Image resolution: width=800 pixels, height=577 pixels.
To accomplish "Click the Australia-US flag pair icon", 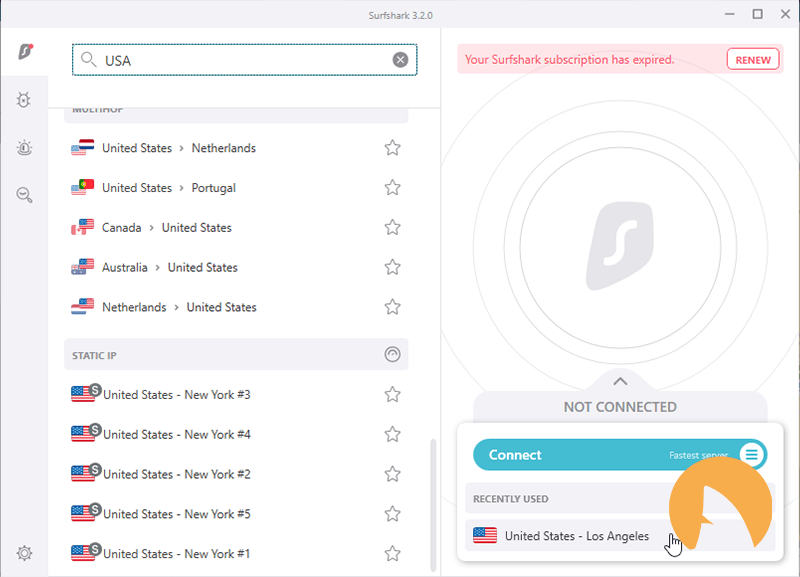I will pyautogui.click(x=83, y=267).
